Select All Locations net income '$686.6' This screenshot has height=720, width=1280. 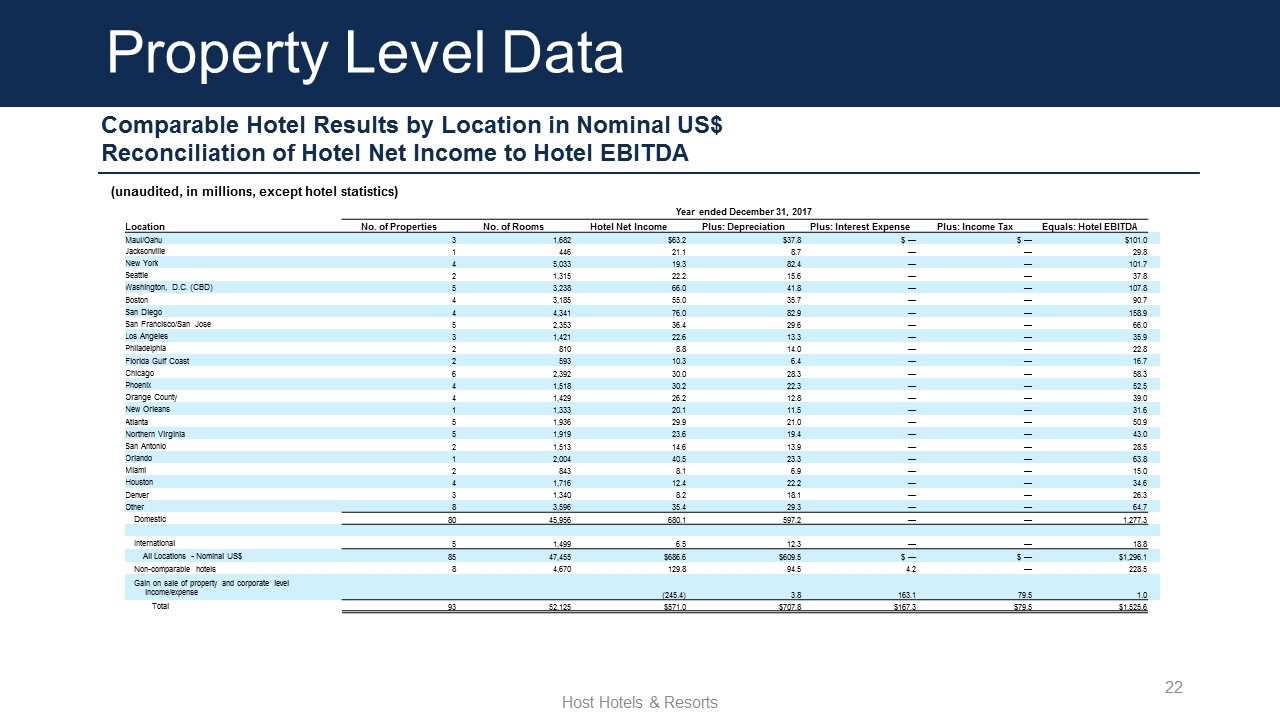(x=675, y=556)
